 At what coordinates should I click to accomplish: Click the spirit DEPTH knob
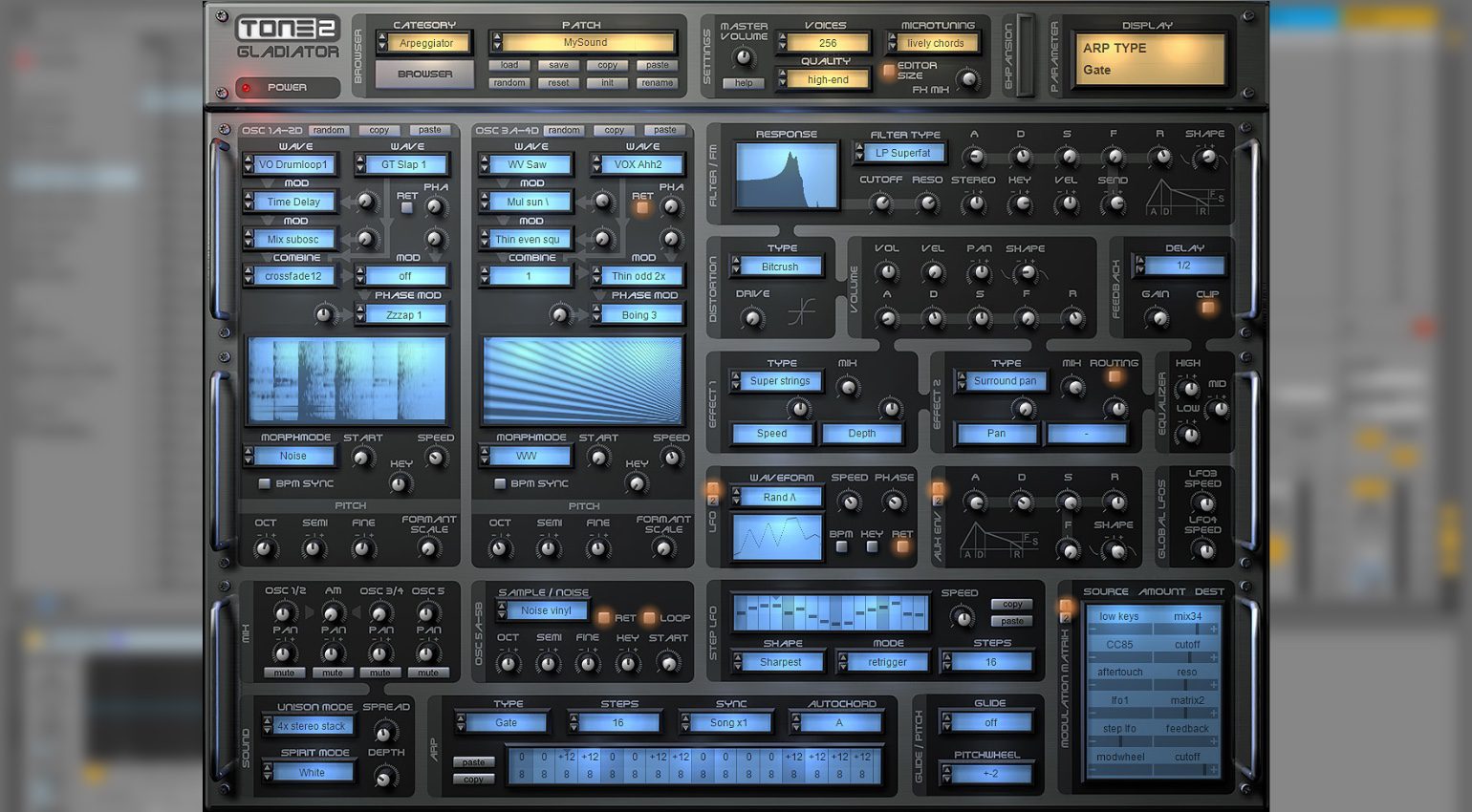point(383,778)
